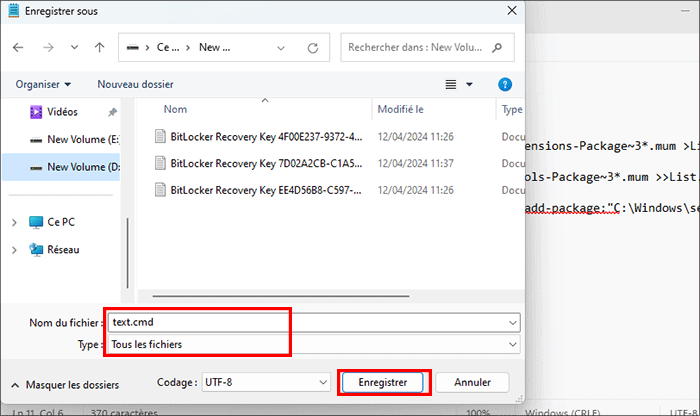Select the Réseau item in sidebar
The image size is (700, 416).
pos(62,249)
